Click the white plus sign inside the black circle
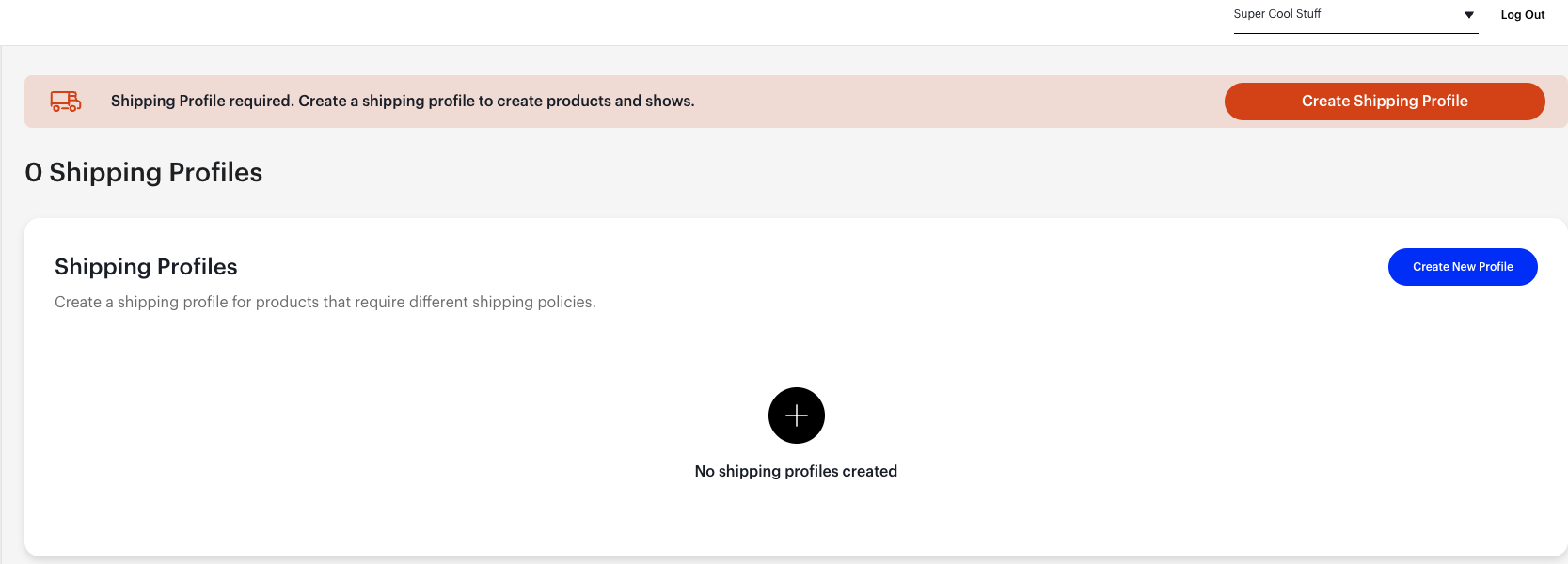Screen dimensions: 1568x564 [x=797, y=415]
